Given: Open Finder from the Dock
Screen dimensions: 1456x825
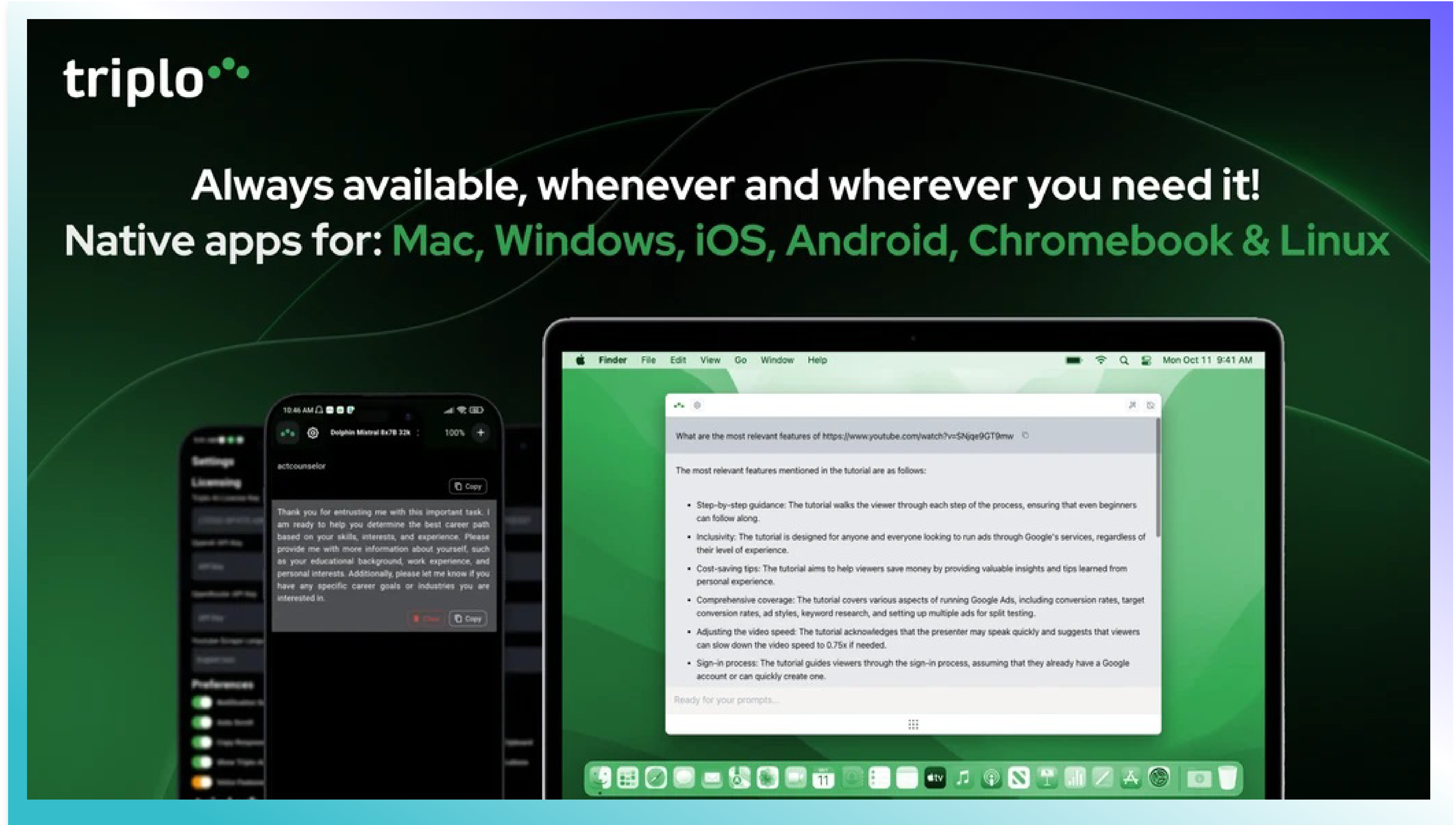Looking at the screenshot, I should pyautogui.click(x=600, y=778).
